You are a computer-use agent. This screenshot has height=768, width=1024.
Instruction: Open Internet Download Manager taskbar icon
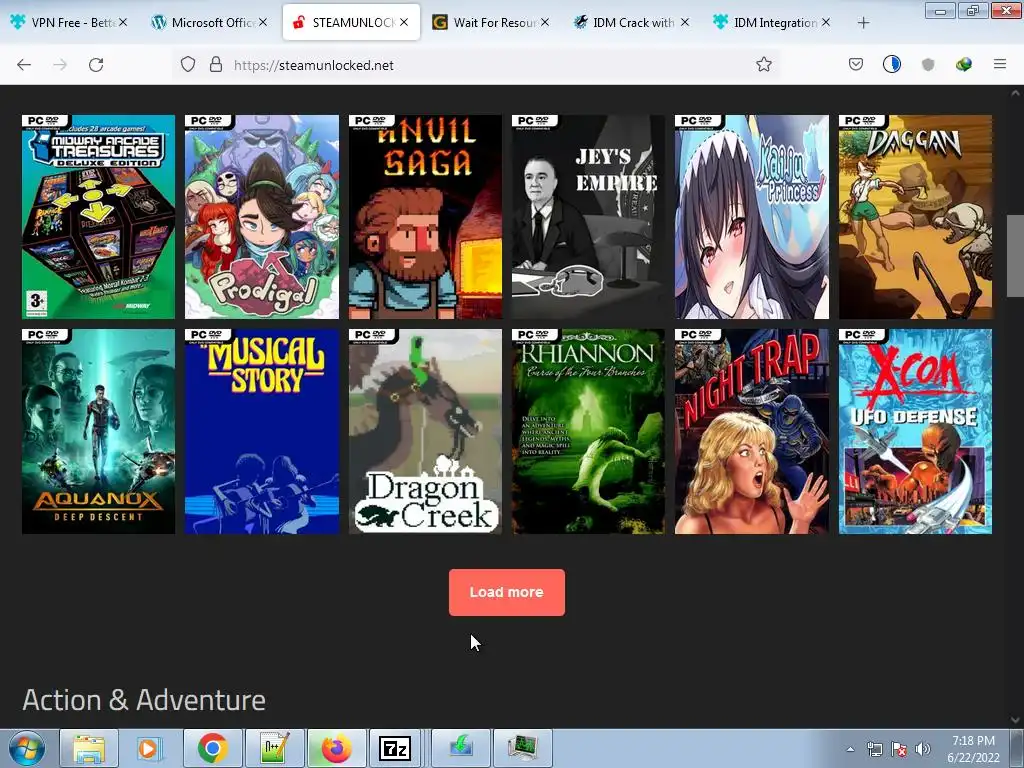(461, 748)
